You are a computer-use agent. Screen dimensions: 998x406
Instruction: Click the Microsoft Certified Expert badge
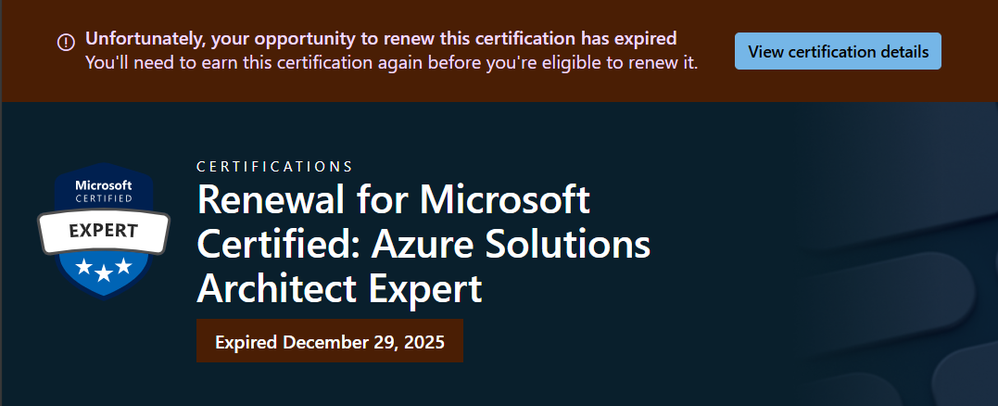point(103,231)
